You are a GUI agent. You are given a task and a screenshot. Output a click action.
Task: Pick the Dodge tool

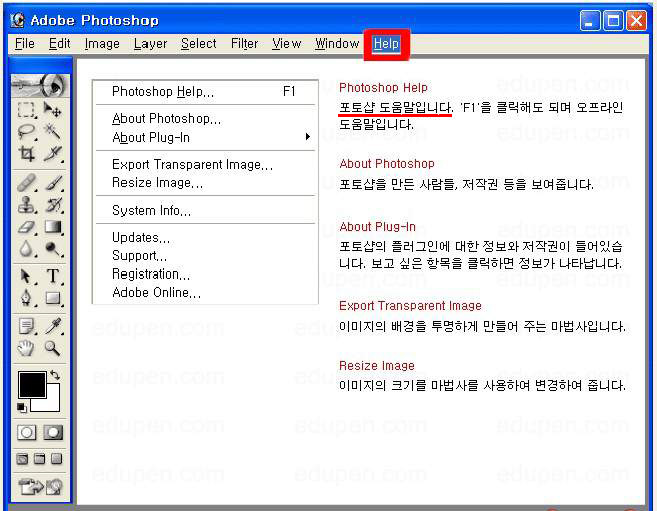(x=53, y=249)
